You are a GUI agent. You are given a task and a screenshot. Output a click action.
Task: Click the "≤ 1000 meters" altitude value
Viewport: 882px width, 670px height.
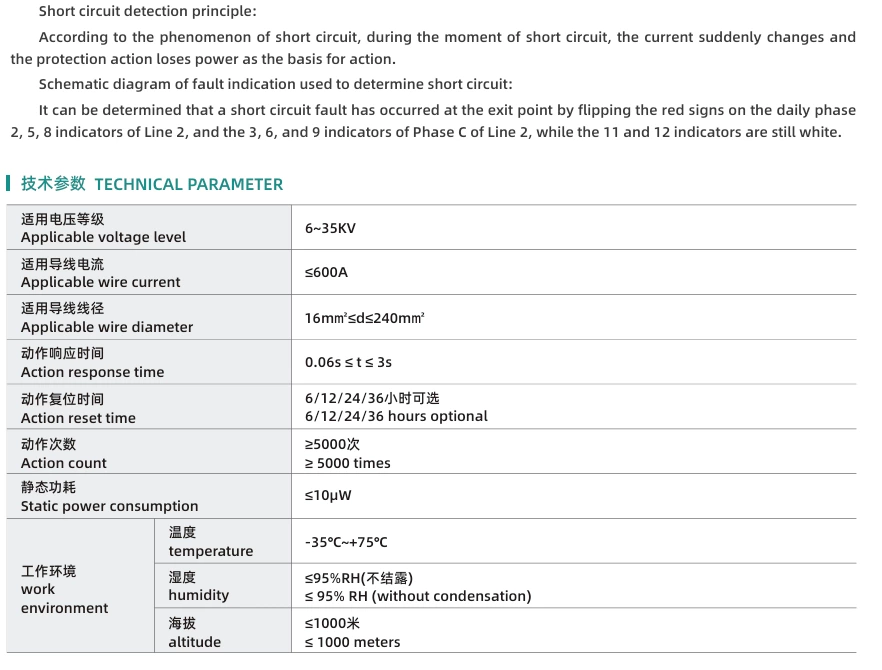(x=352, y=642)
